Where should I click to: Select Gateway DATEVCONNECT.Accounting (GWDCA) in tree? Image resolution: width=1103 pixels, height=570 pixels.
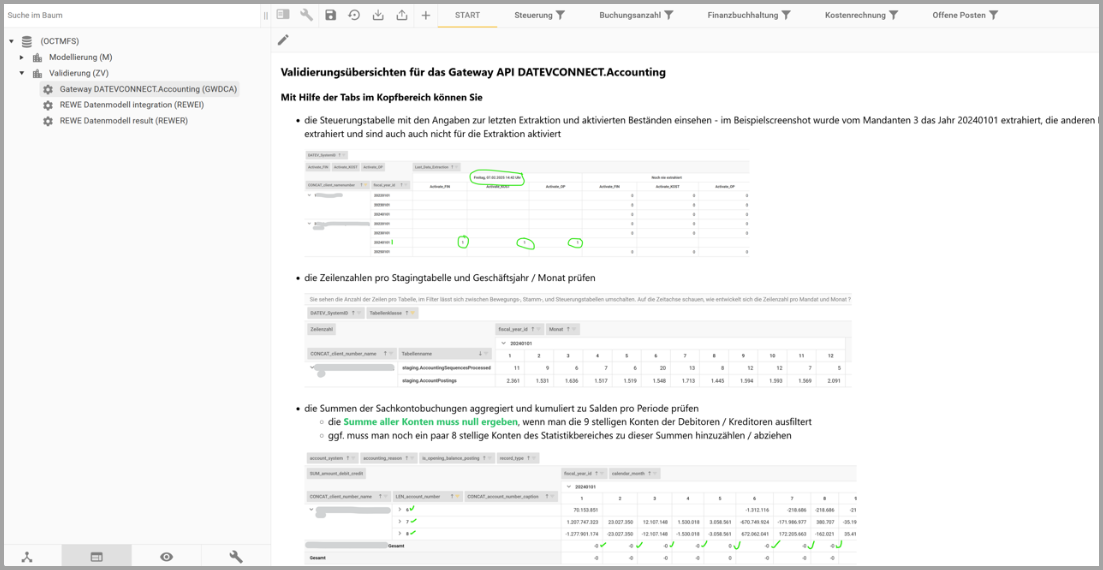coord(148,89)
